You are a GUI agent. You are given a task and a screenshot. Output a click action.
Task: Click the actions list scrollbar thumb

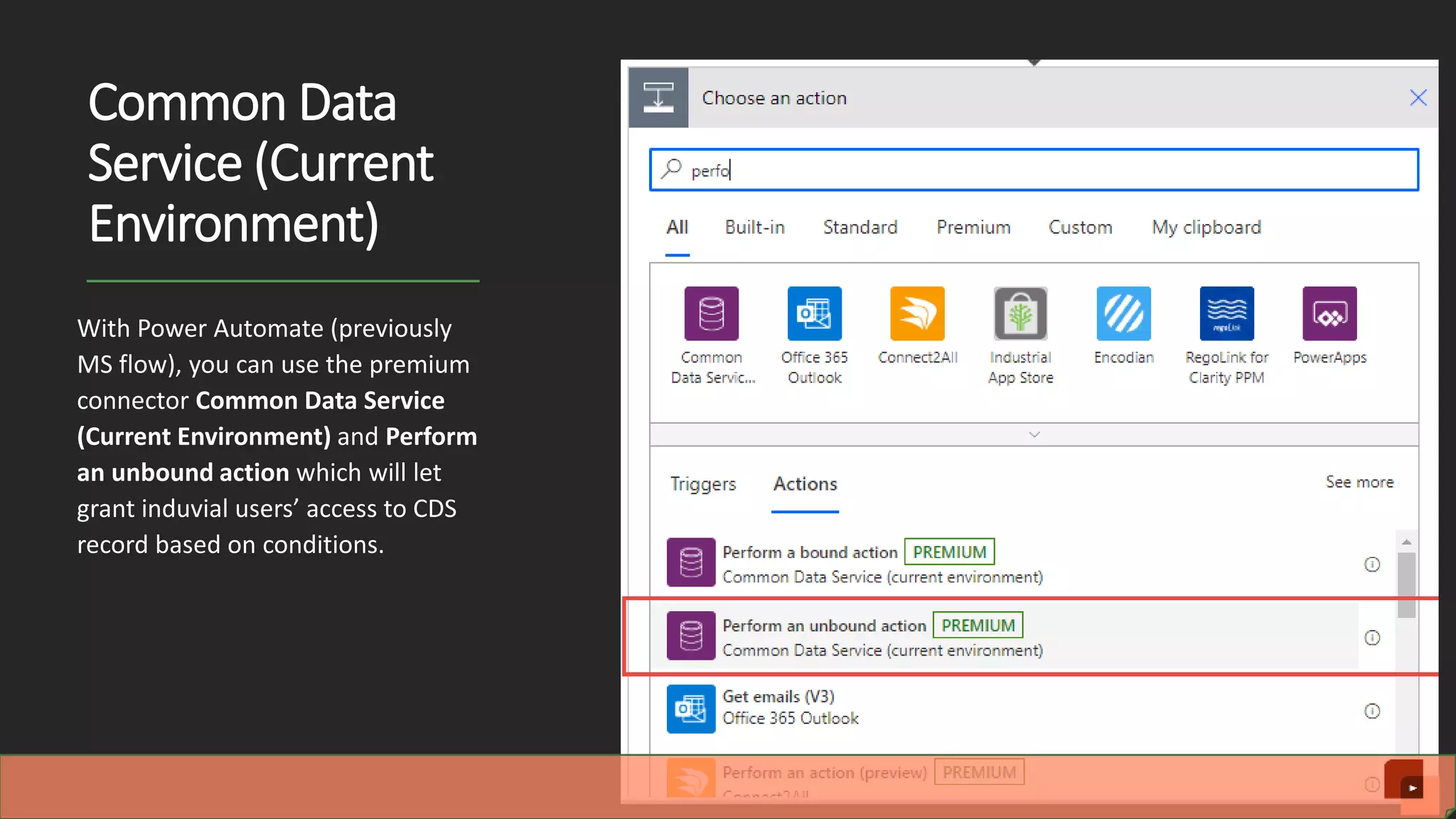coord(1406,584)
